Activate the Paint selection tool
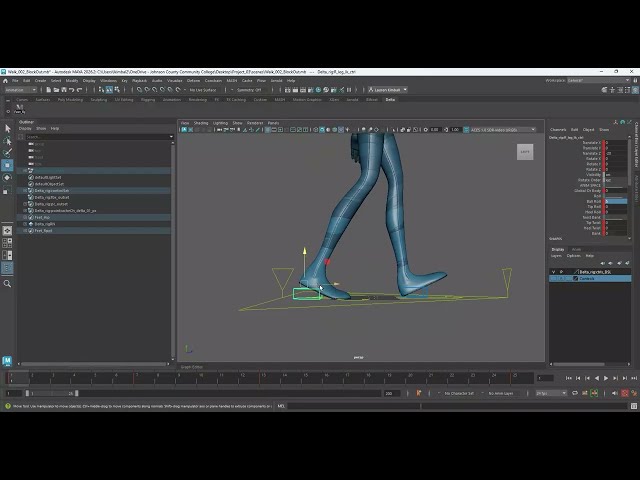Viewport: 640px width, 480px height. 7,153
